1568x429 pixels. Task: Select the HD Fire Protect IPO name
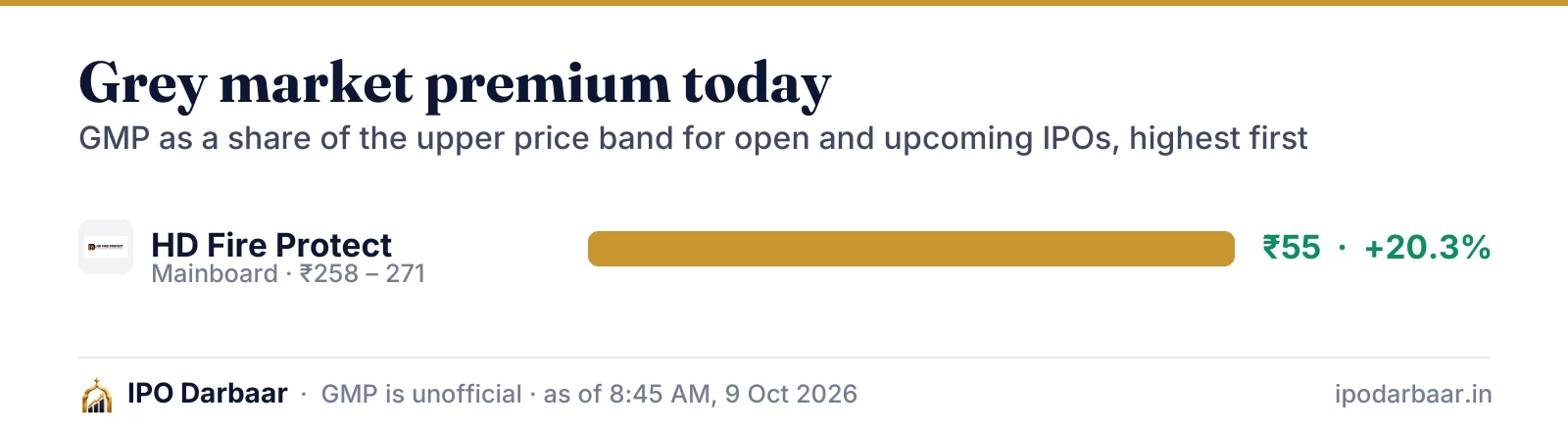[x=271, y=245]
